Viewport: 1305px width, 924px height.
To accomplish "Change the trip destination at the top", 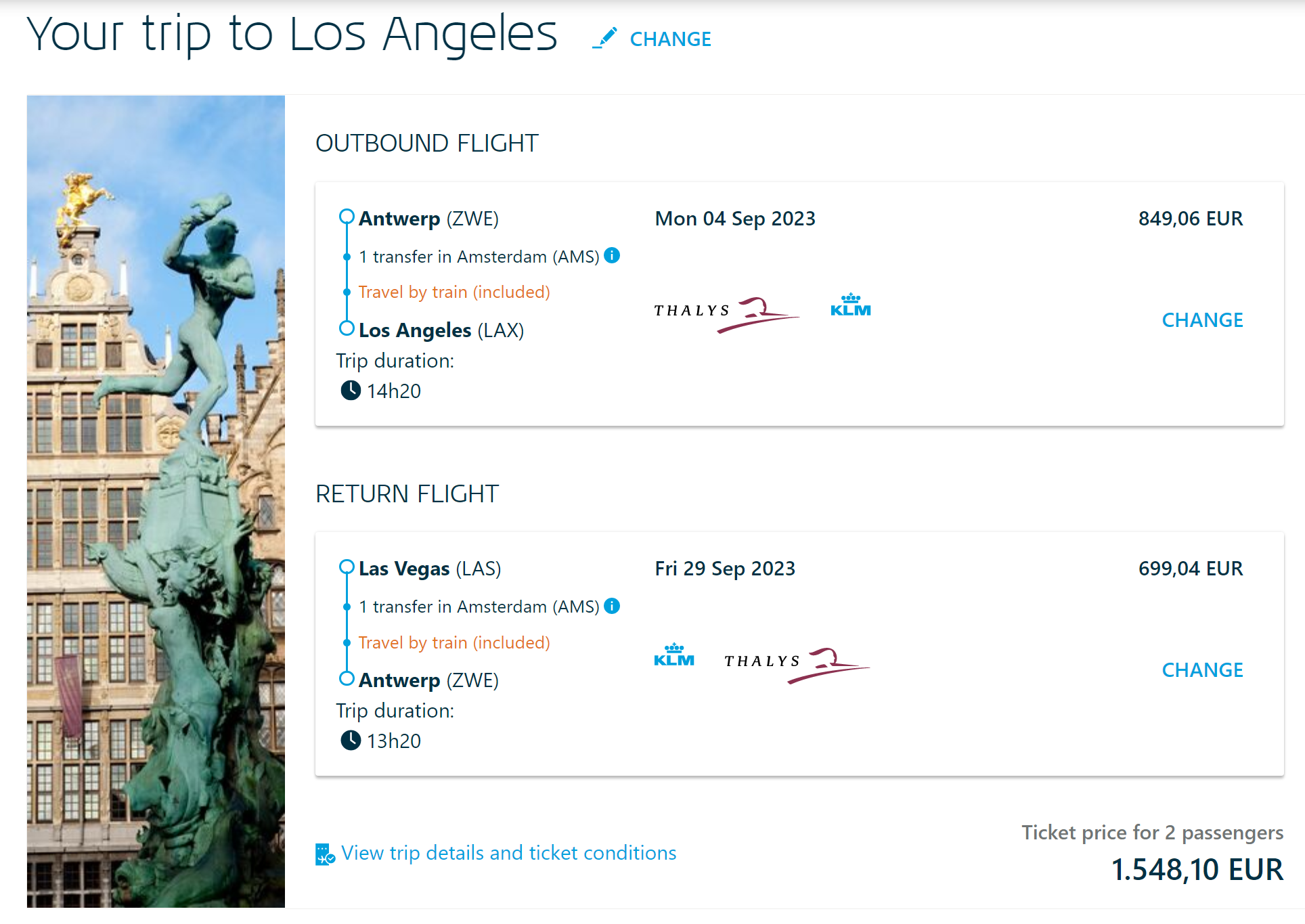I will [x=670, y=39].
